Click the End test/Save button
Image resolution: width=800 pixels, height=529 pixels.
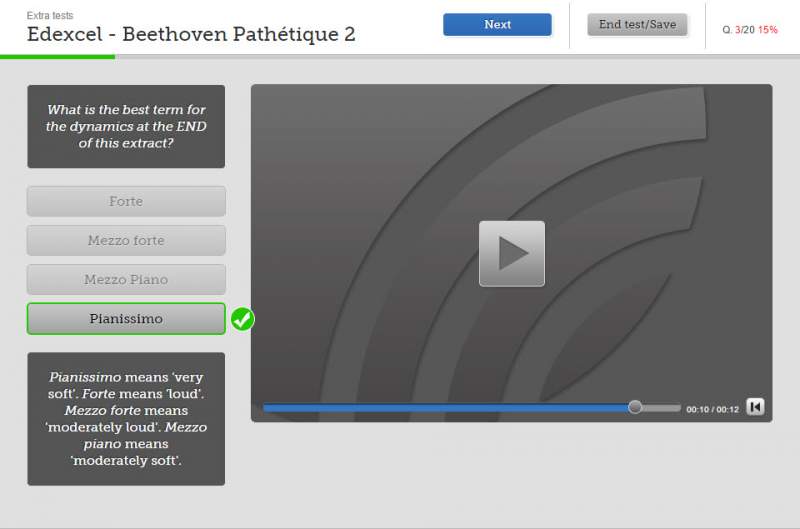click(x=637, y=24)
